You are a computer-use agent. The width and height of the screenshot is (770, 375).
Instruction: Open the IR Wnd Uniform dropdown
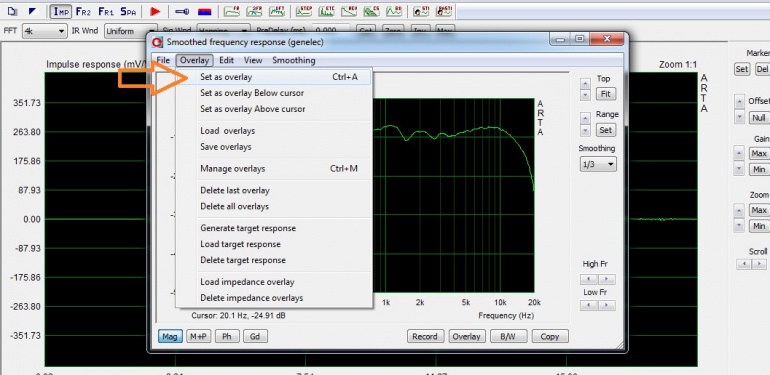[131, 31]
